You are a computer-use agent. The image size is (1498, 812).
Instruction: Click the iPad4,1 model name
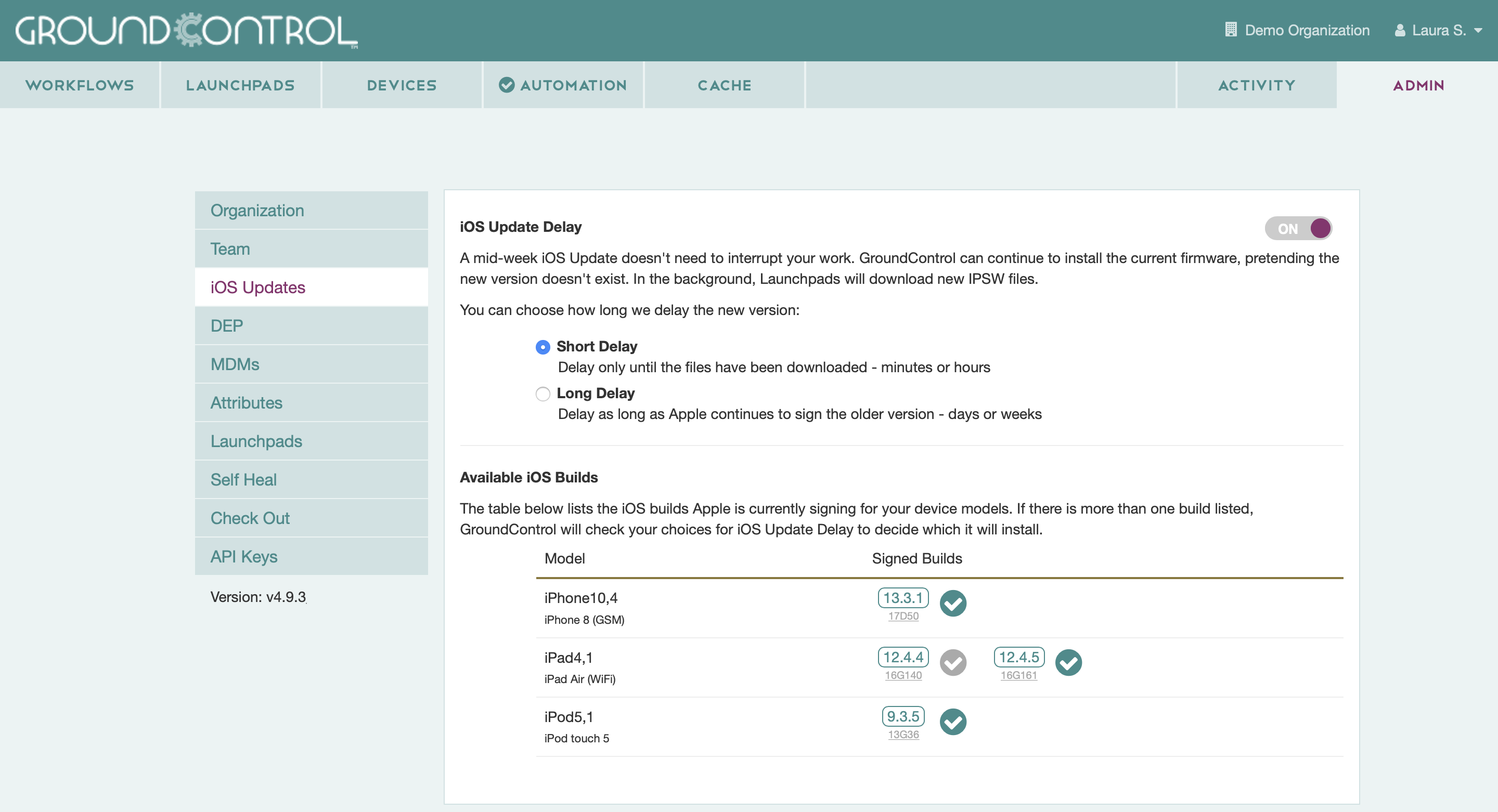[568, 658]
